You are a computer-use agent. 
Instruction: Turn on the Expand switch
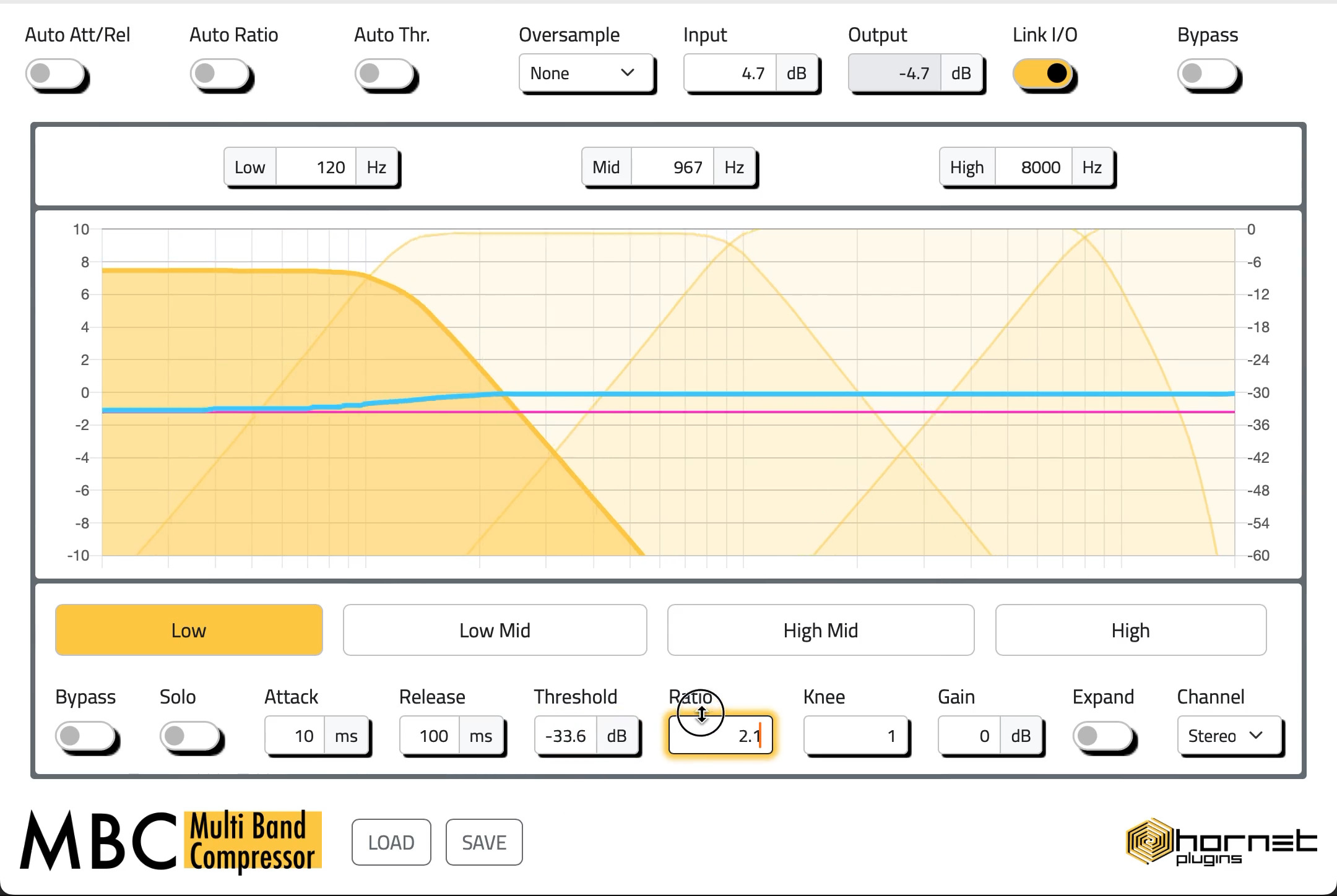(x=1102, y=736)
